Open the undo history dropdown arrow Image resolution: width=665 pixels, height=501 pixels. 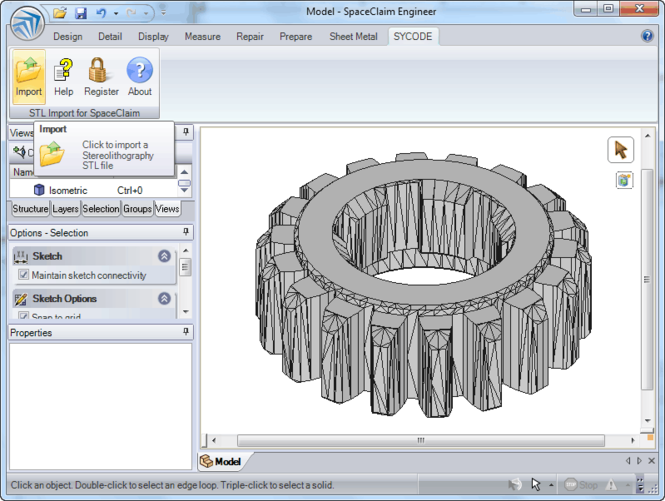(x=116, y=14)
